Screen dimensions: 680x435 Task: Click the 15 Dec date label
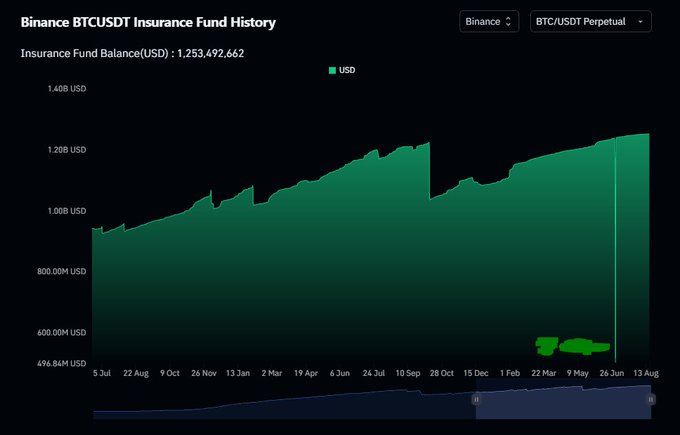(x=476, y=373)
